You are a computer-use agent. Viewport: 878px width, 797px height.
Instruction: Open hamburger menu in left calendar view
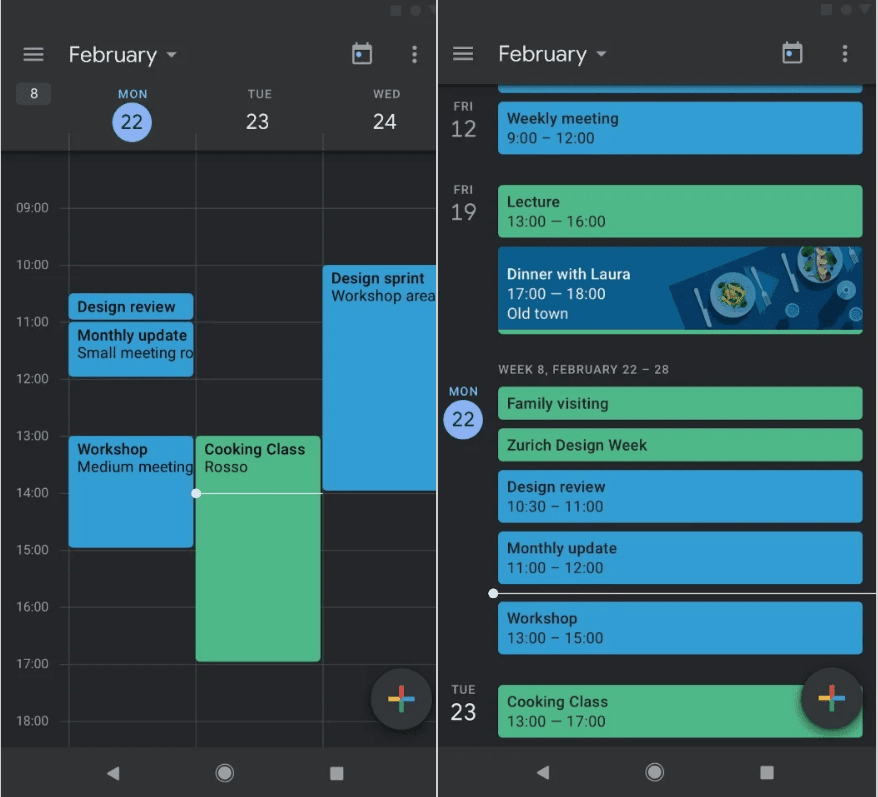[x=33, y=55]
